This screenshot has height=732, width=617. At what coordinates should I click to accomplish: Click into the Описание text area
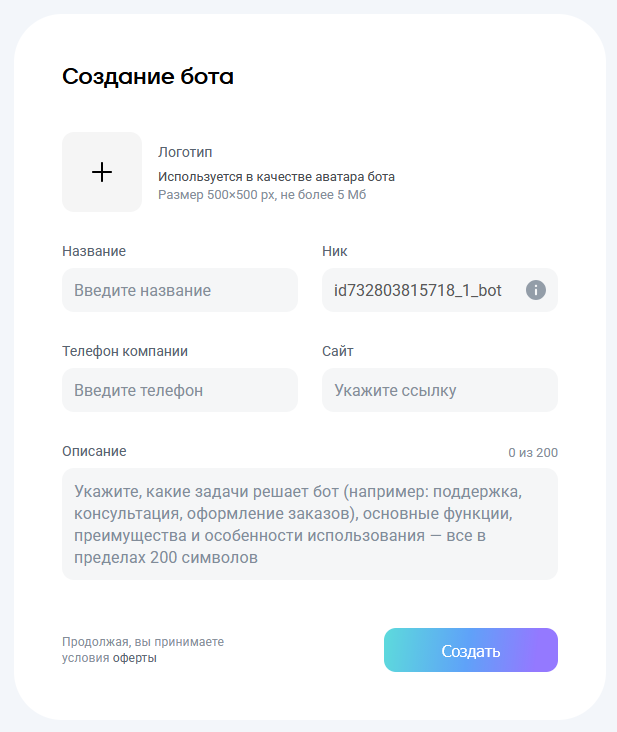tap(310, 524)
